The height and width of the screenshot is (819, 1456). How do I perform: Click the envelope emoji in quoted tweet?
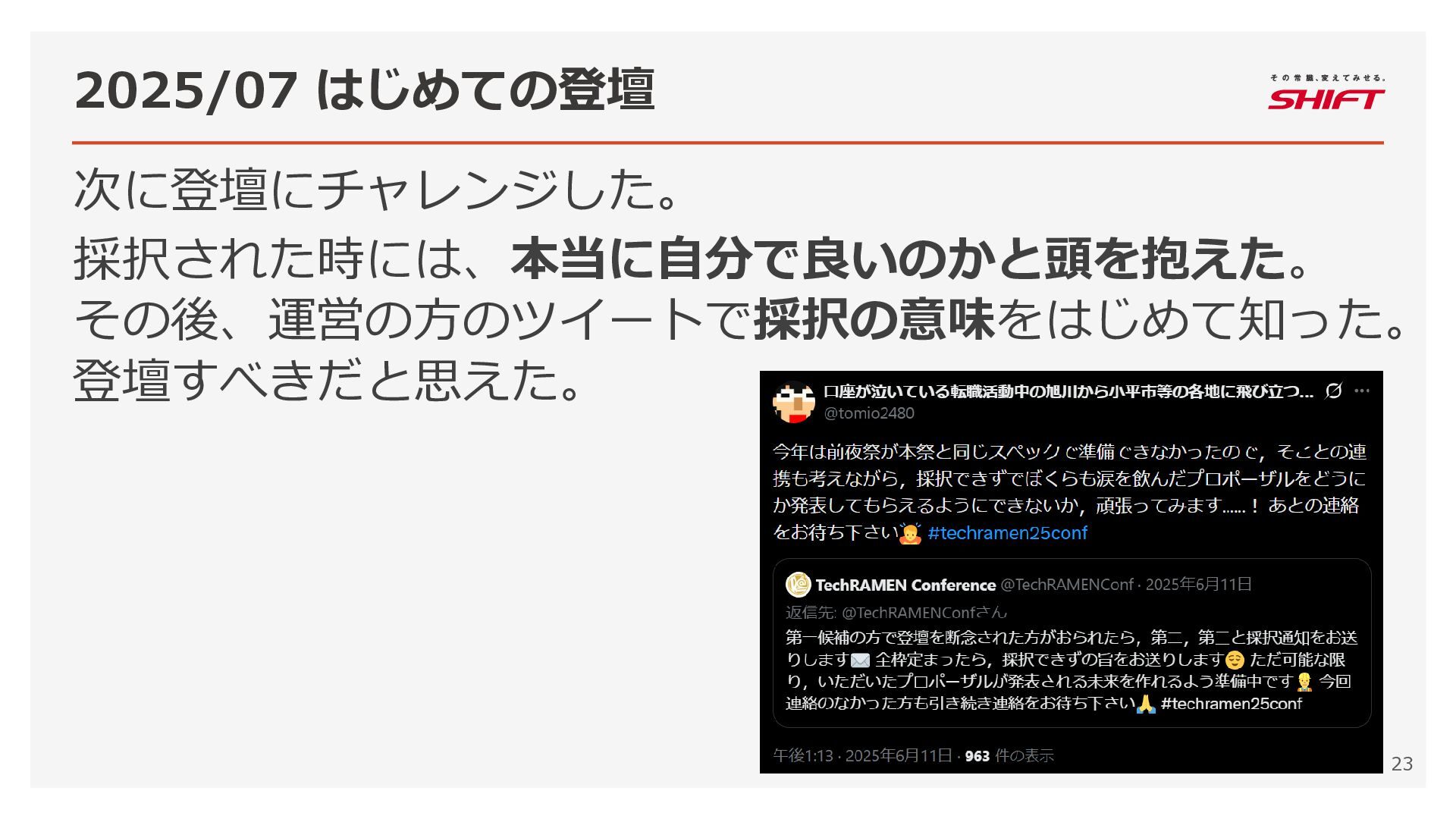click(x=860, y=661)
